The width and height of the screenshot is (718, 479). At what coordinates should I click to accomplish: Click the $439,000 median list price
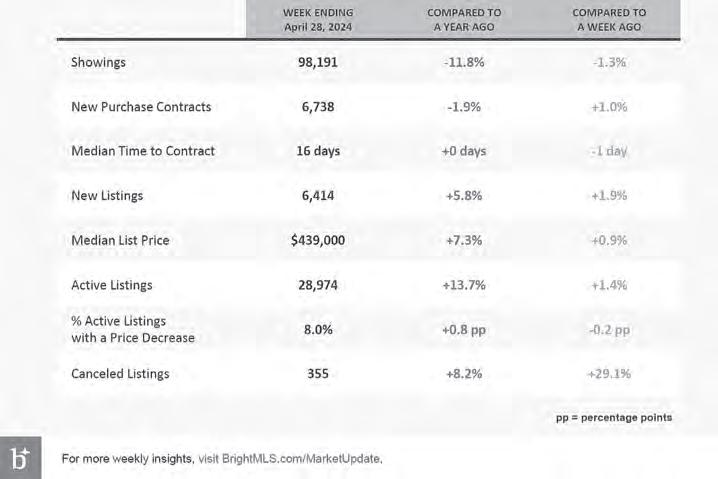pos(318,240)
